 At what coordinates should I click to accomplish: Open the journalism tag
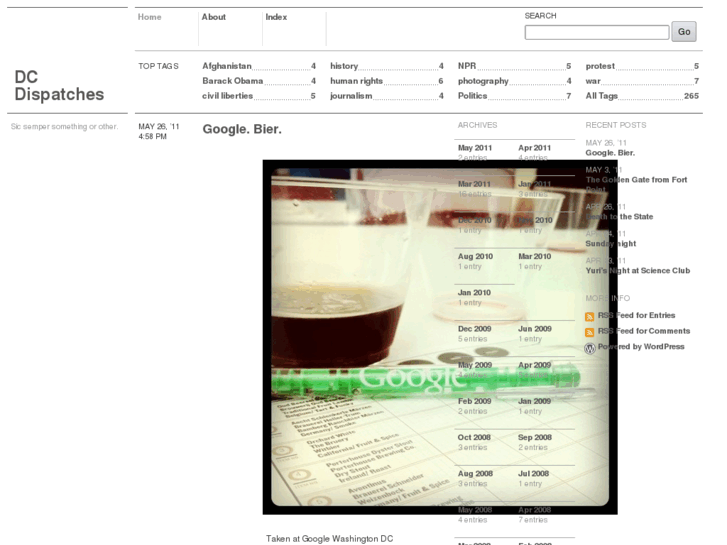(x=351, y=96)
